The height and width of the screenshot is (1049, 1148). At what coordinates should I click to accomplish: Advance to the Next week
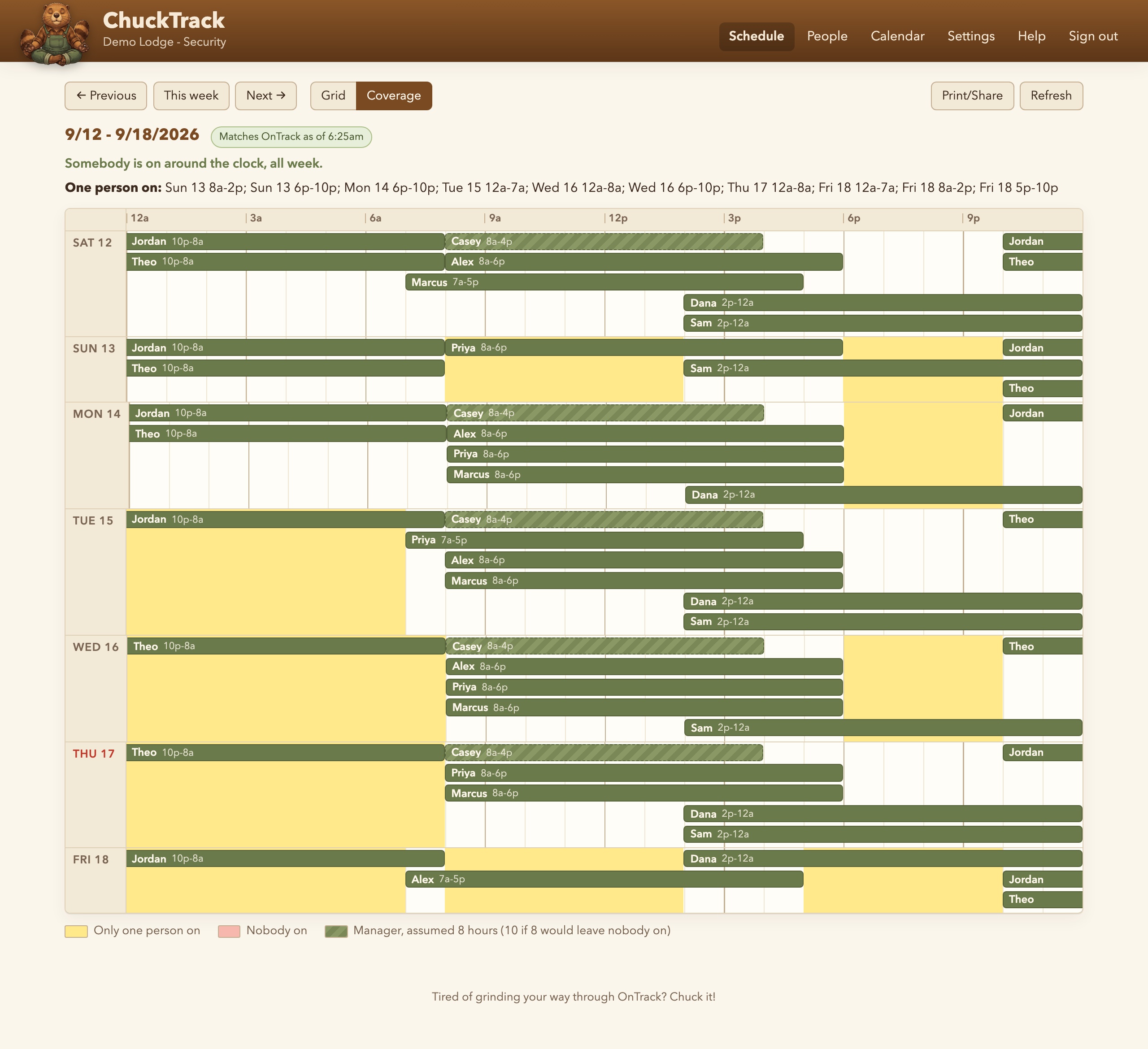(x=266, y=95)
